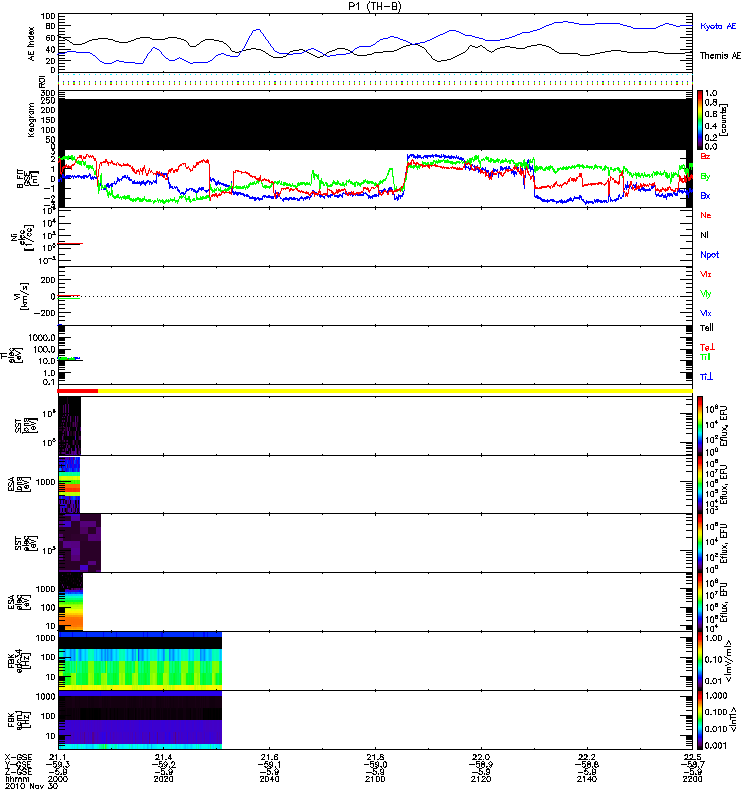Image resolution: width=750 pixels, height=800 pixels.
Task: Click the black Keogram data panel
Action: point(375,124)
